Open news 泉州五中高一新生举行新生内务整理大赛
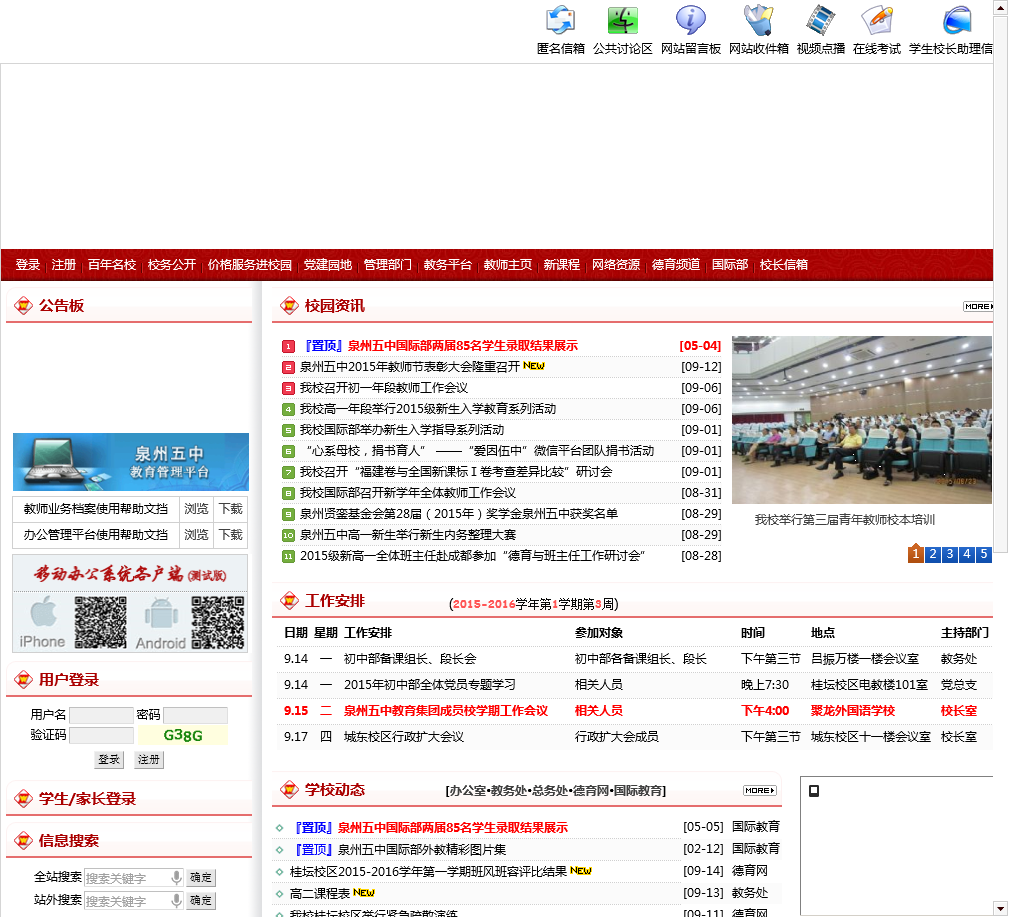1009x917 pixels. click(408, 535)
